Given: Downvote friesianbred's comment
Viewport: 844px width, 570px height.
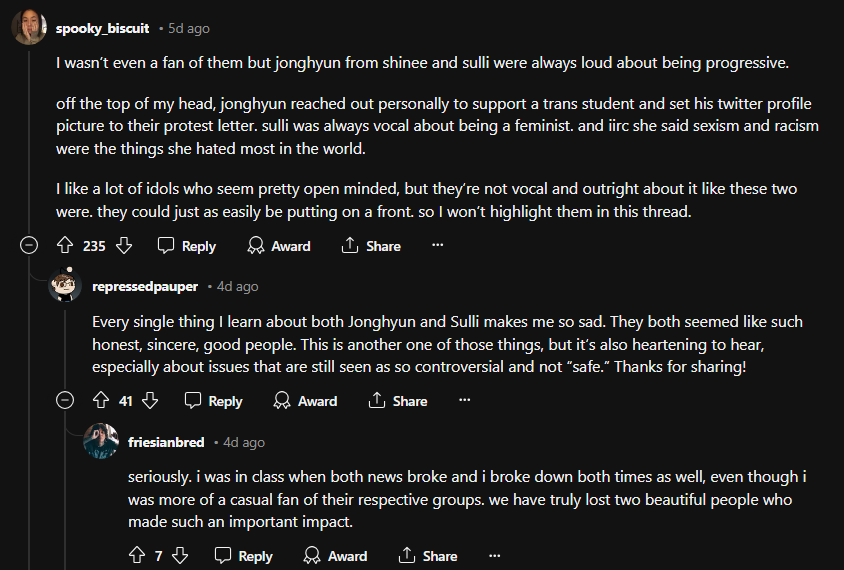Looking at the screenshot, I should (x=180, y=556).
